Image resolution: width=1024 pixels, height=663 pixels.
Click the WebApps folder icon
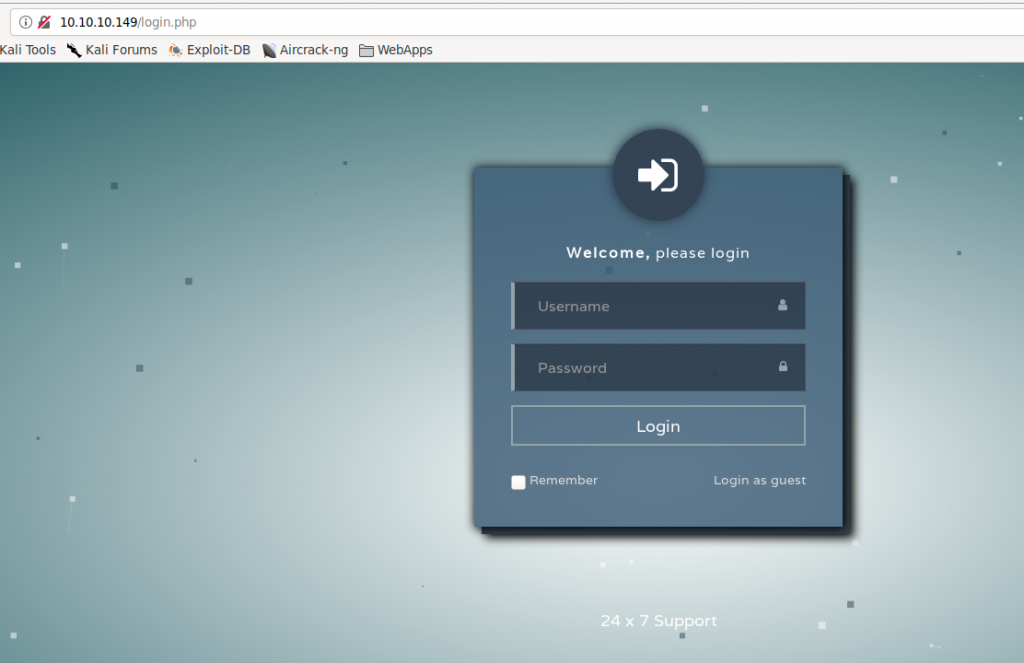tap(365, 49)
